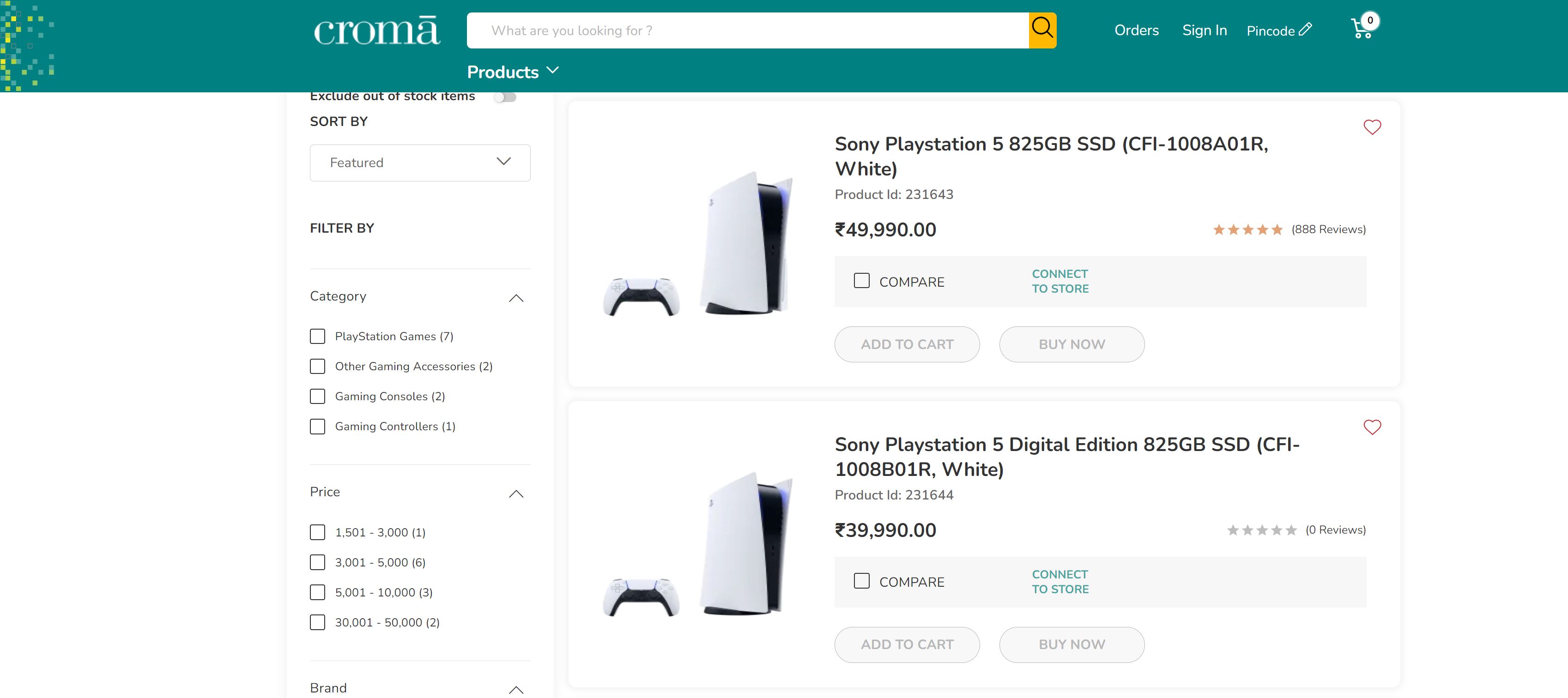Click Connect to Store for PS5 Digital Edition
The width and height of the screenshot is (1568, 698).
coord(1060,582)
